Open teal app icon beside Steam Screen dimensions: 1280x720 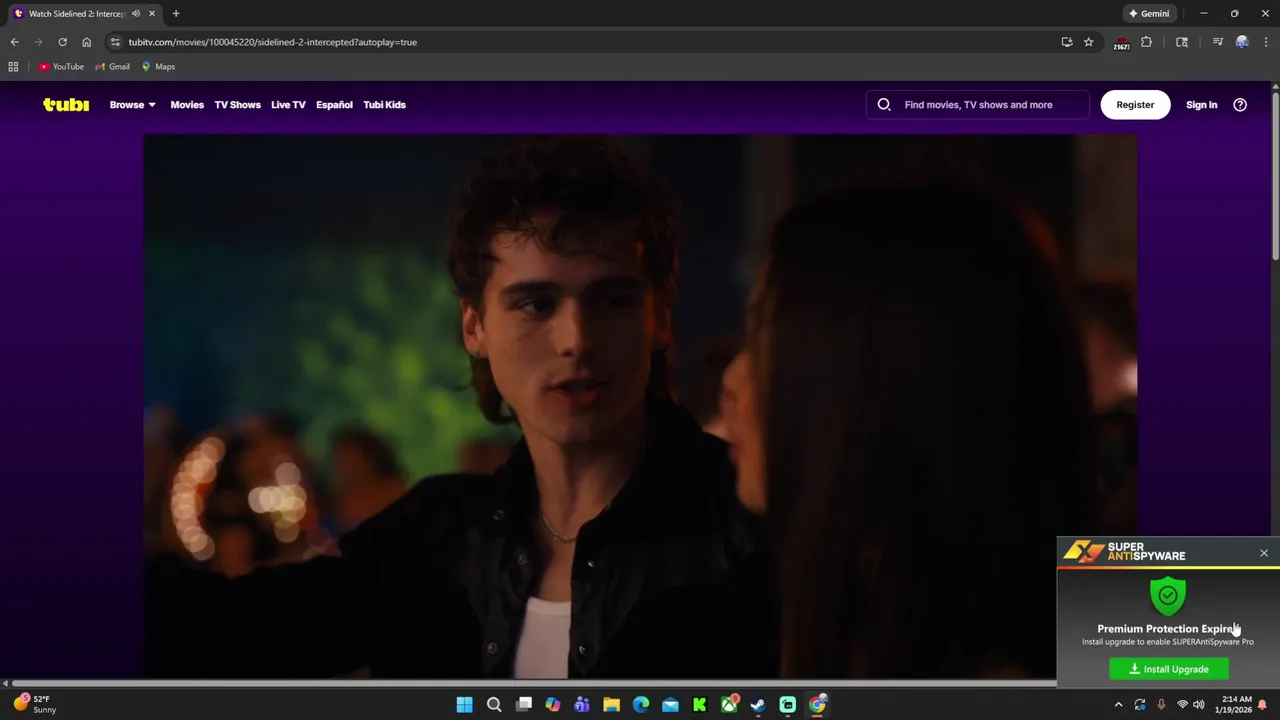click(788, 705)
